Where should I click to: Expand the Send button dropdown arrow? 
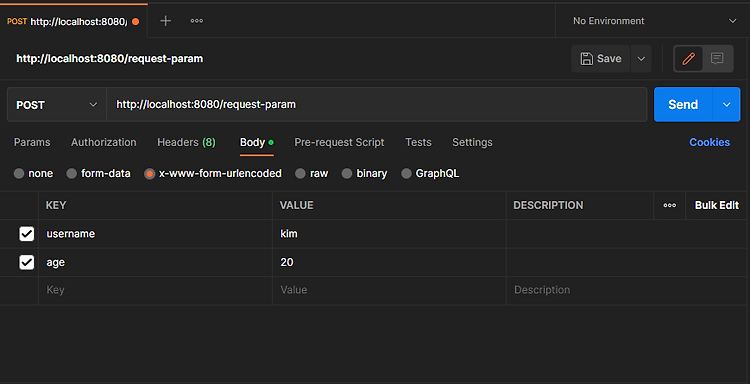727,105
